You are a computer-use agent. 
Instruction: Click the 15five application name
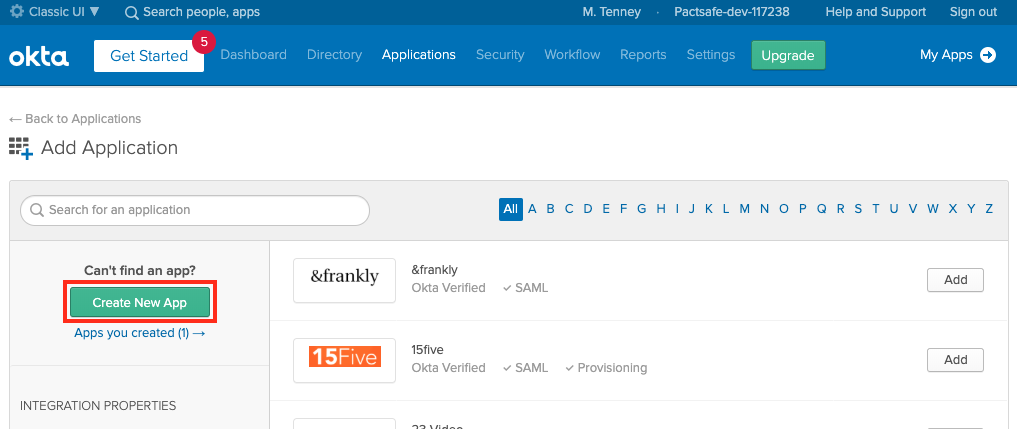(427, 350)
